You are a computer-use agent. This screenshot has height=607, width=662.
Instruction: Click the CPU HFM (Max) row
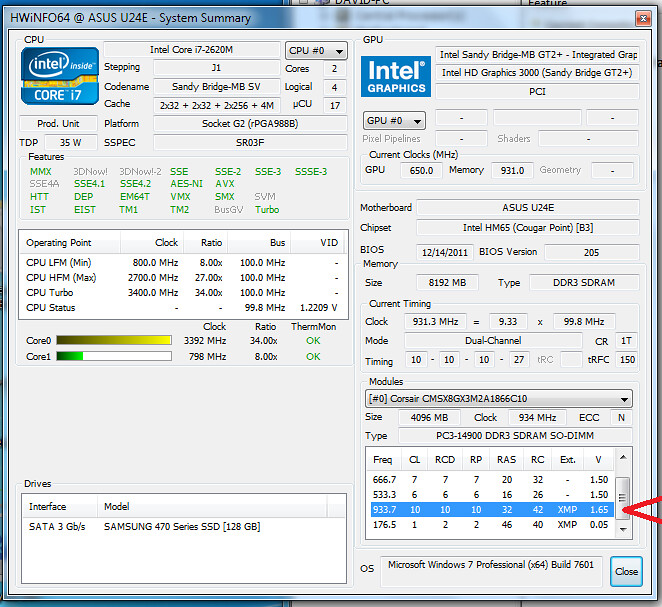(182, 278)
